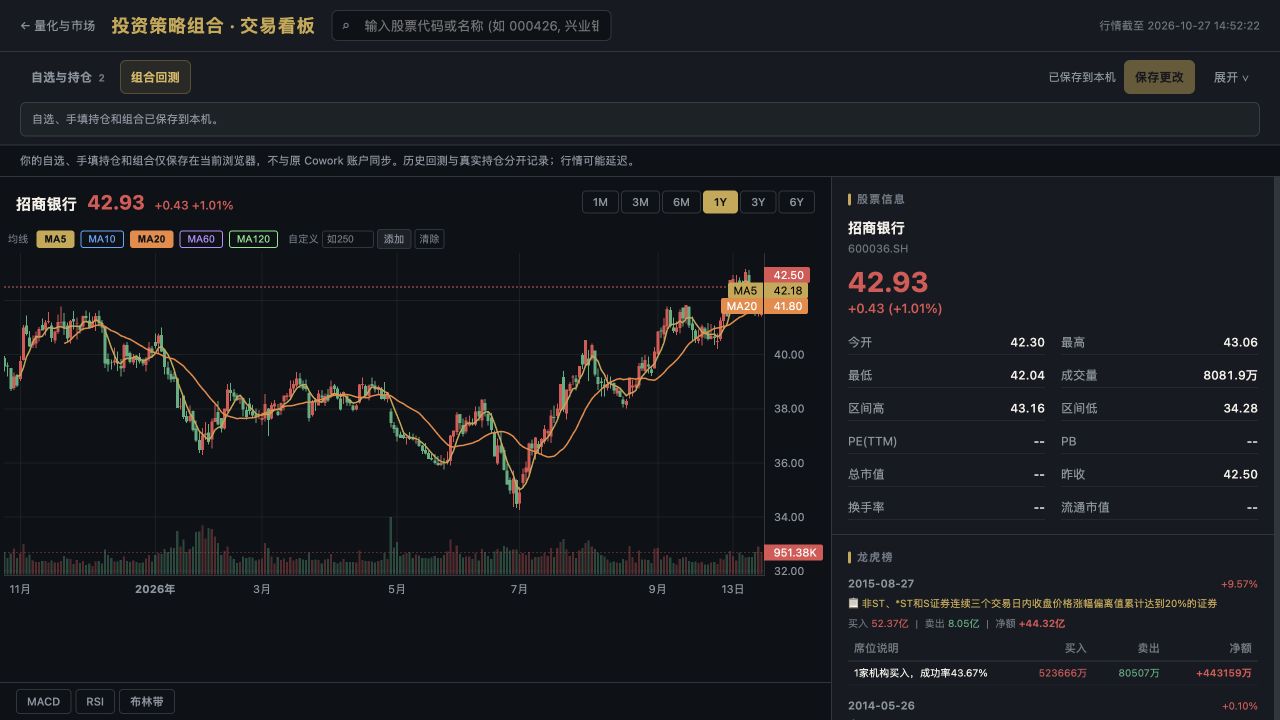Click the 招商银行 chart title
The image size is (1280, 720).
click(46, 204)
